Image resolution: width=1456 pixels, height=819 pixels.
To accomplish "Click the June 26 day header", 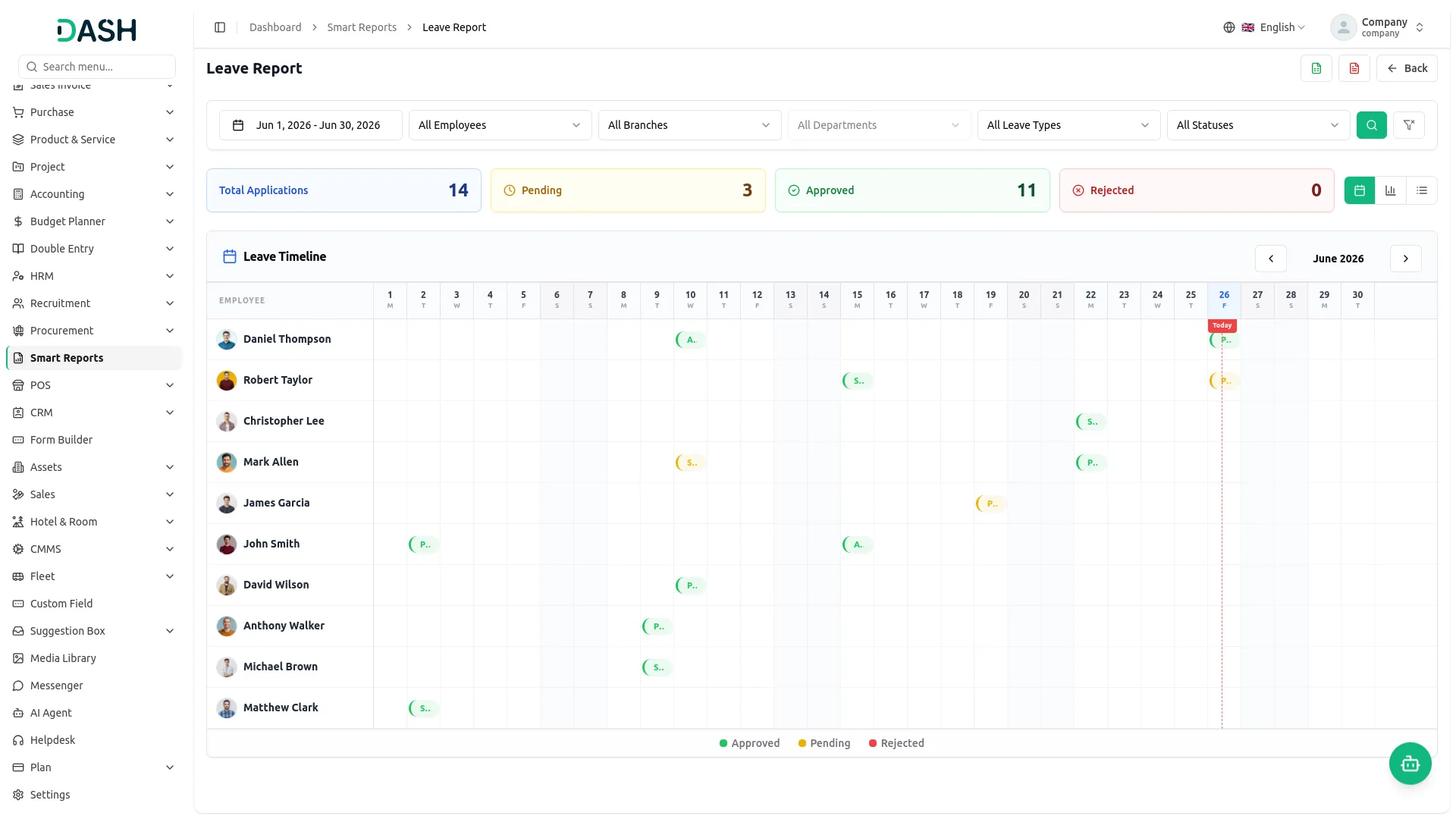I will pyautogui.click(x=1224, y=300).
